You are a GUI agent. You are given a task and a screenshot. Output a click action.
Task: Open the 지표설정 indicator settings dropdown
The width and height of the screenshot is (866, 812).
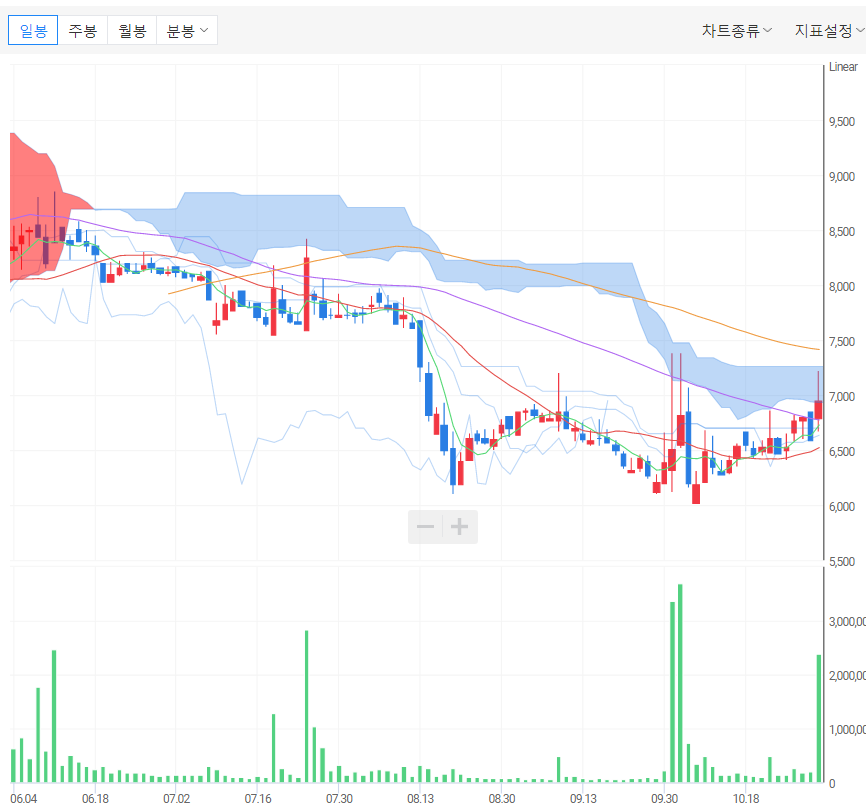[830, 30]
